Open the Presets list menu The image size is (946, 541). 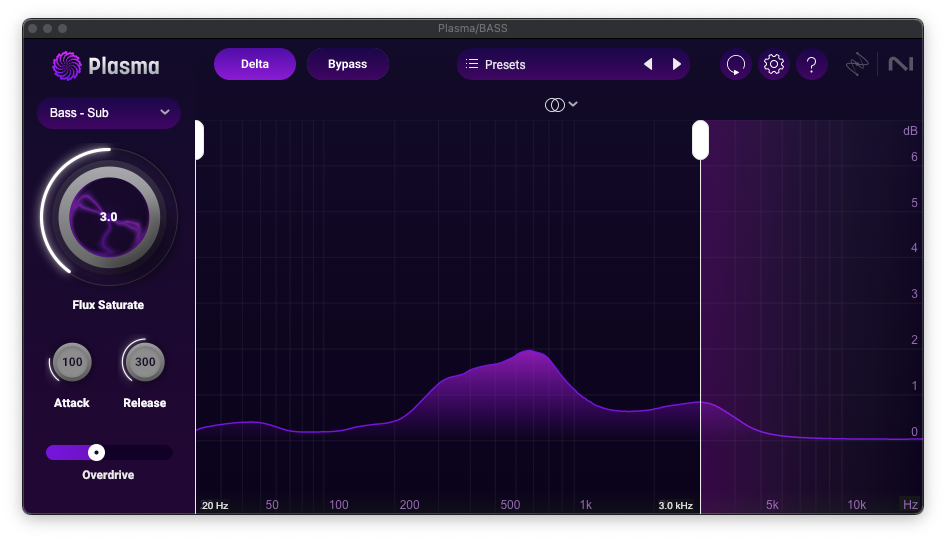pyautogui.click(x=496, y=65)
